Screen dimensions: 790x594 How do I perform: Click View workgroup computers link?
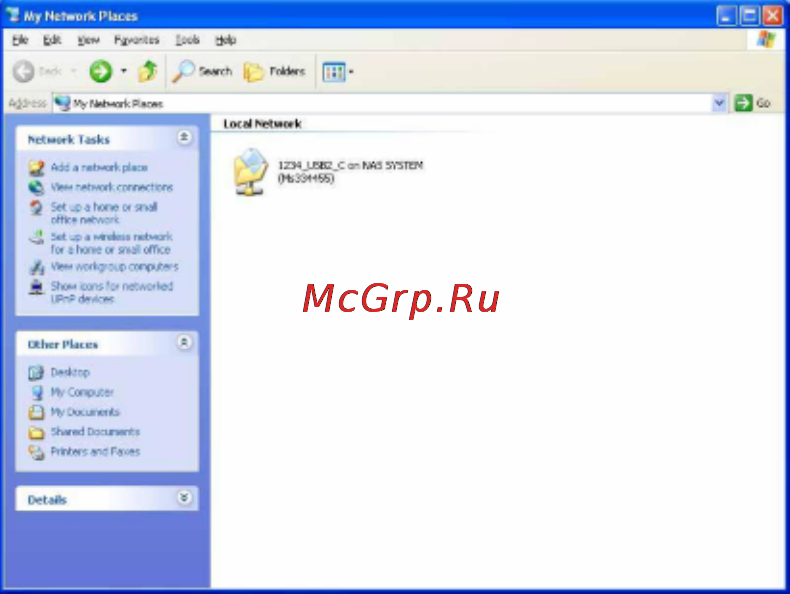(x=114, y=266)
